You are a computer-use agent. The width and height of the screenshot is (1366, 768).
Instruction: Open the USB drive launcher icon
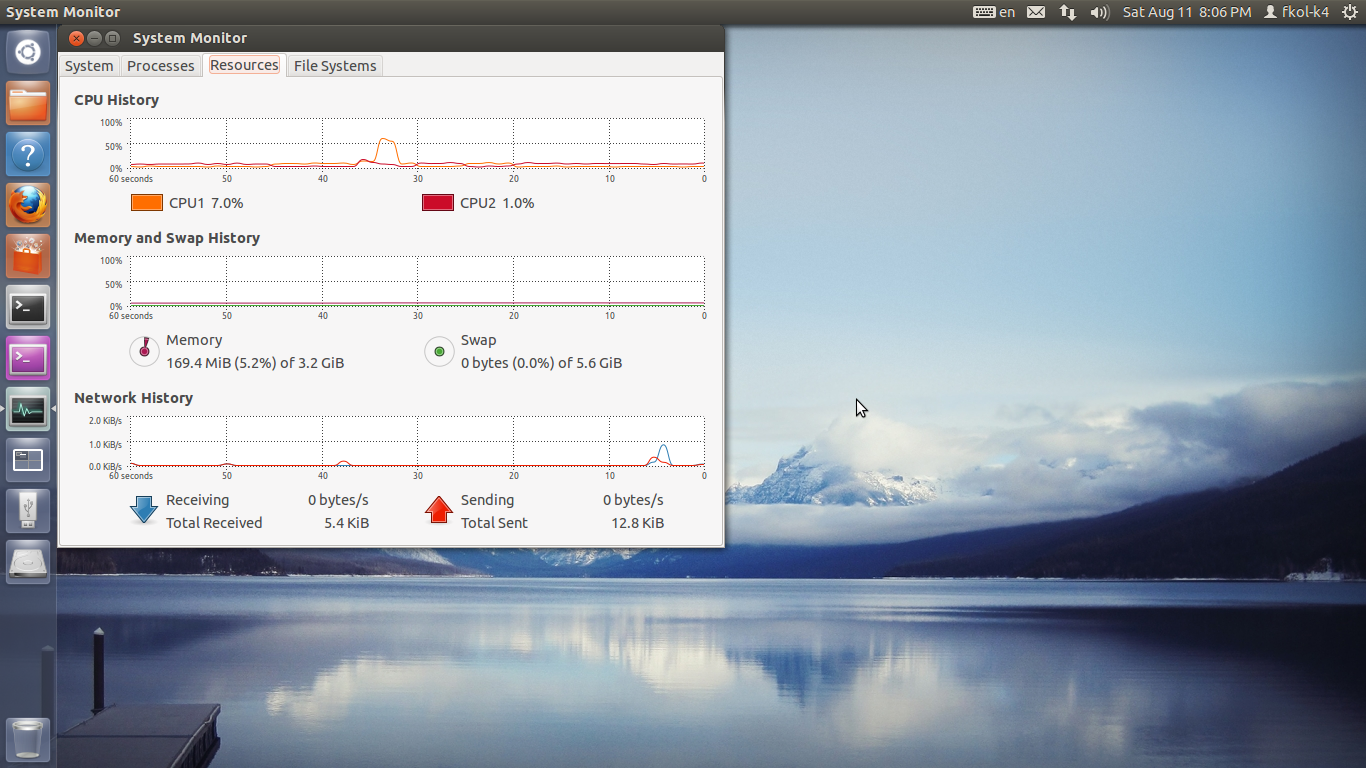[x=28, y=511]
